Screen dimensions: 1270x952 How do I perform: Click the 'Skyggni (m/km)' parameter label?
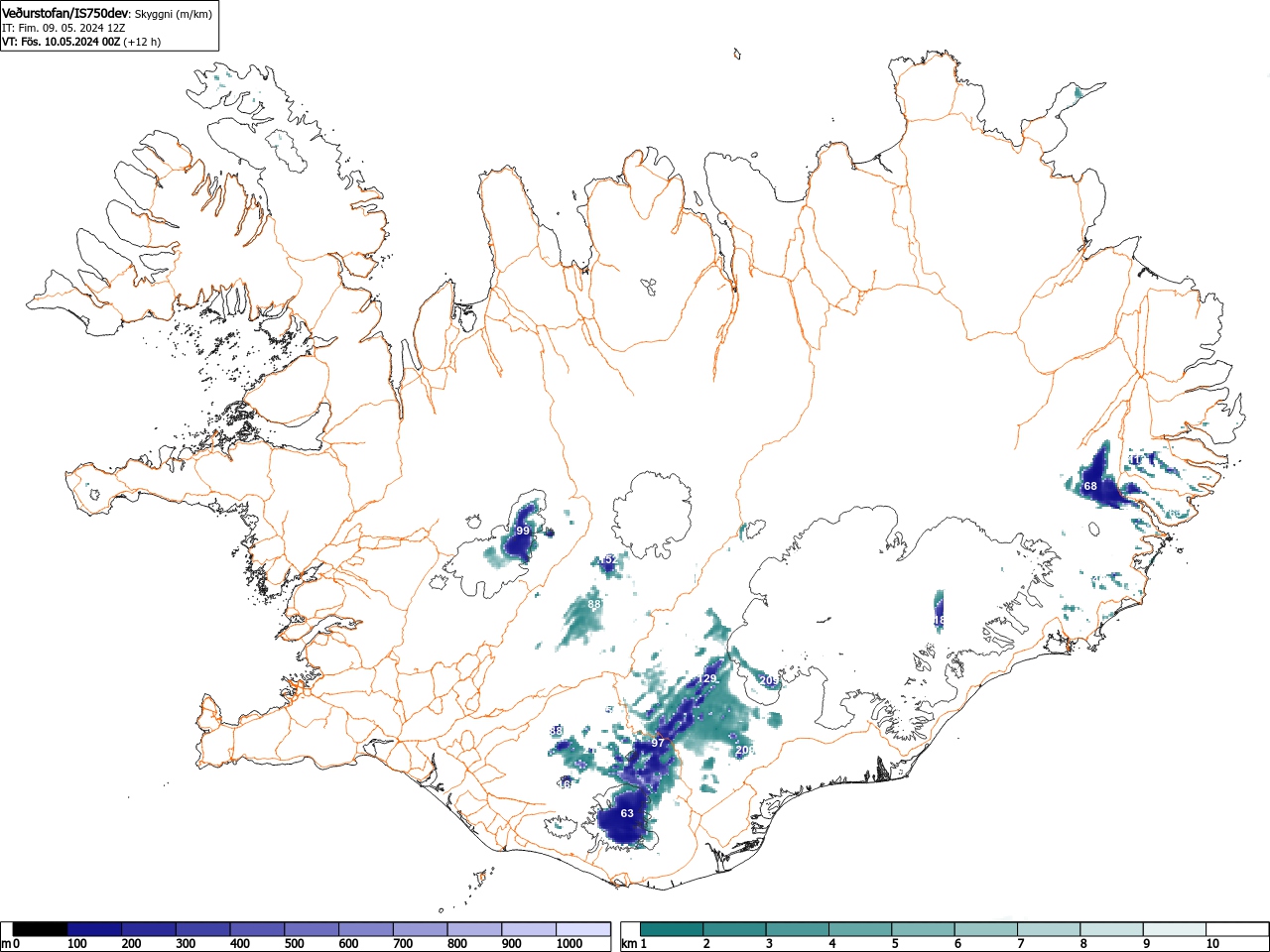[x=173, y=15]
